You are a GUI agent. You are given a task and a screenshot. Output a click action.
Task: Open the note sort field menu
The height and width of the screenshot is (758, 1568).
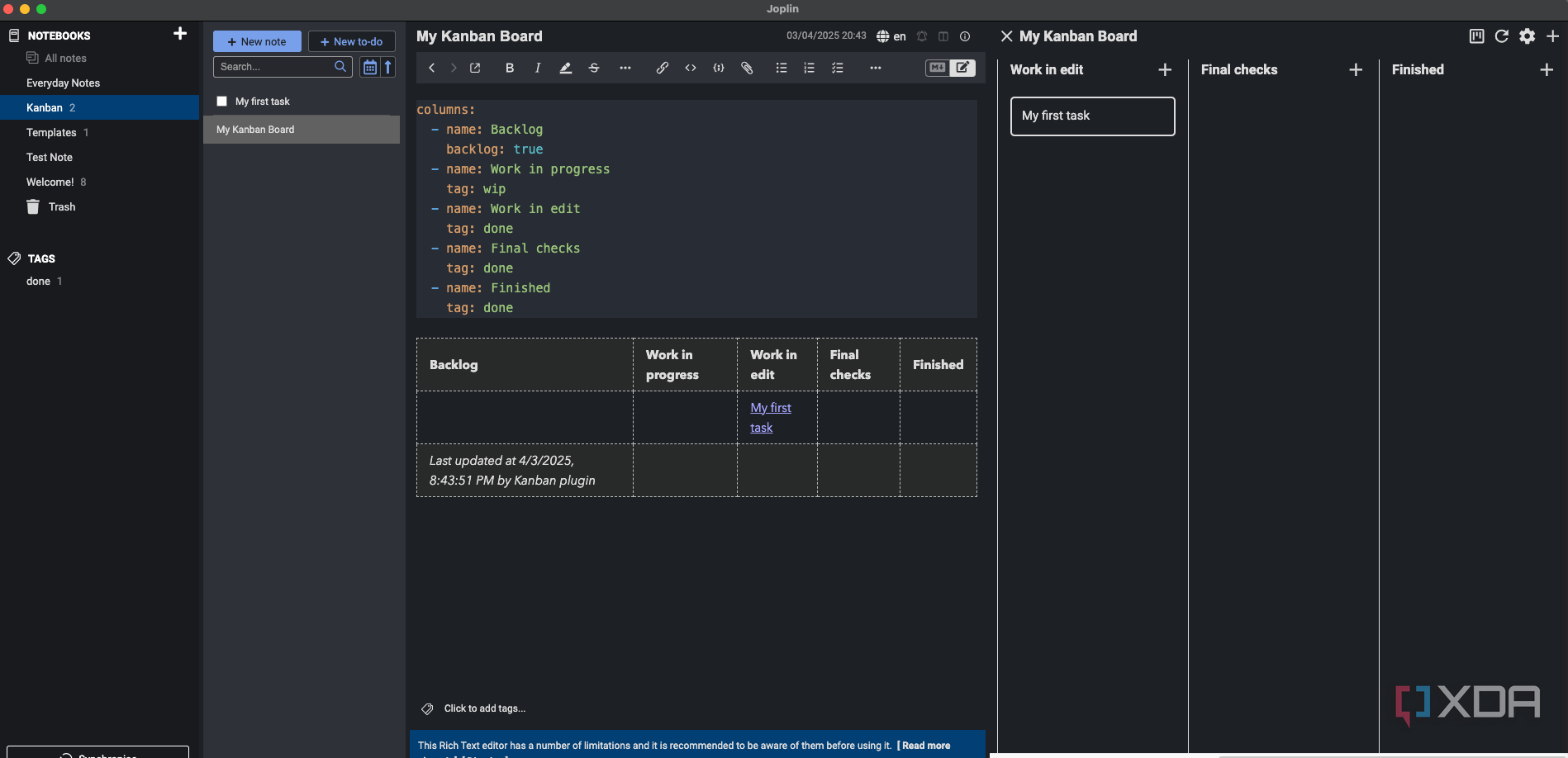(369, 67)
